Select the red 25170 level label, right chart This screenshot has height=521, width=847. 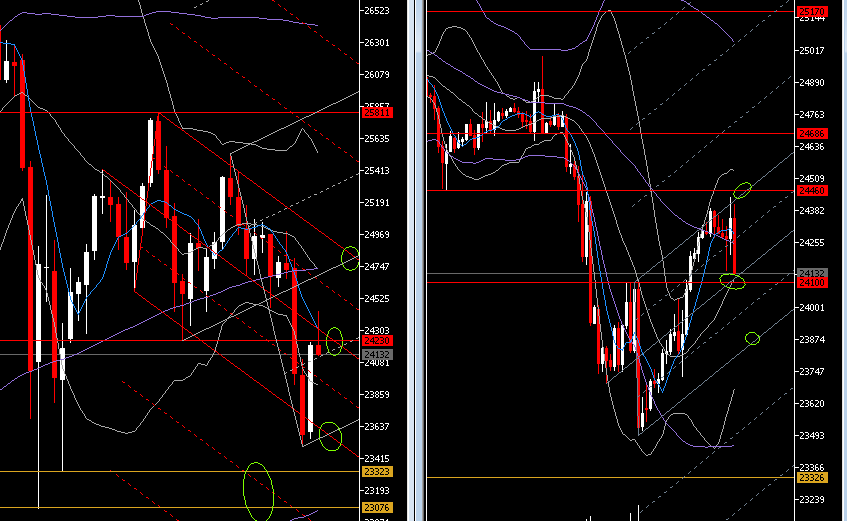pos(812,11)
